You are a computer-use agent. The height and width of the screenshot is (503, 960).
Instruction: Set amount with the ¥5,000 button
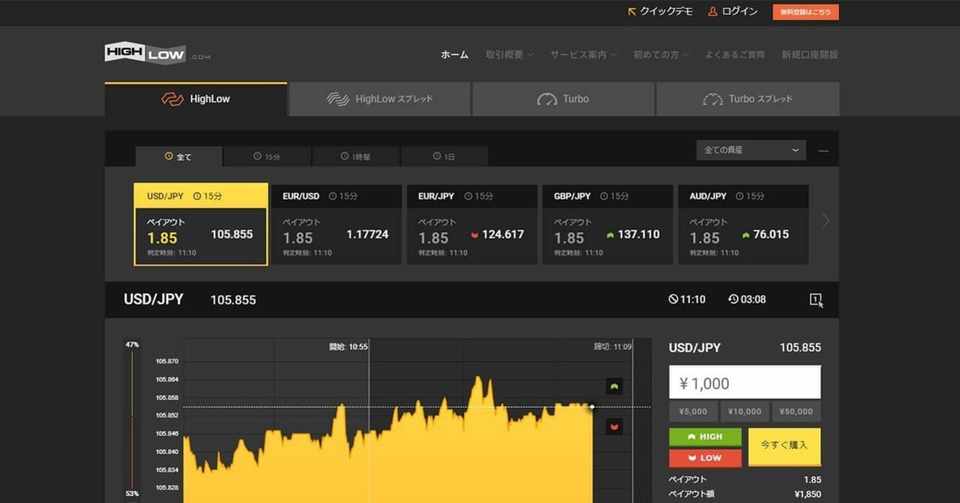(693, 412)
